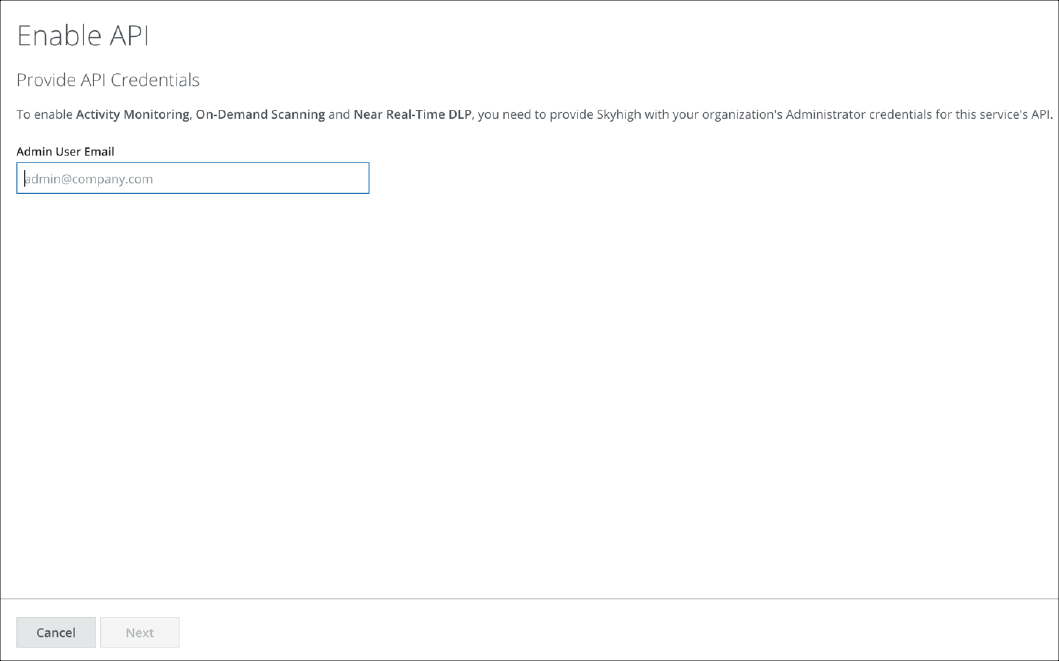The width and height of the screenshot is (1059, 661).
Task: Click the Admin User Email field label
Action: (x=65, y=152)
